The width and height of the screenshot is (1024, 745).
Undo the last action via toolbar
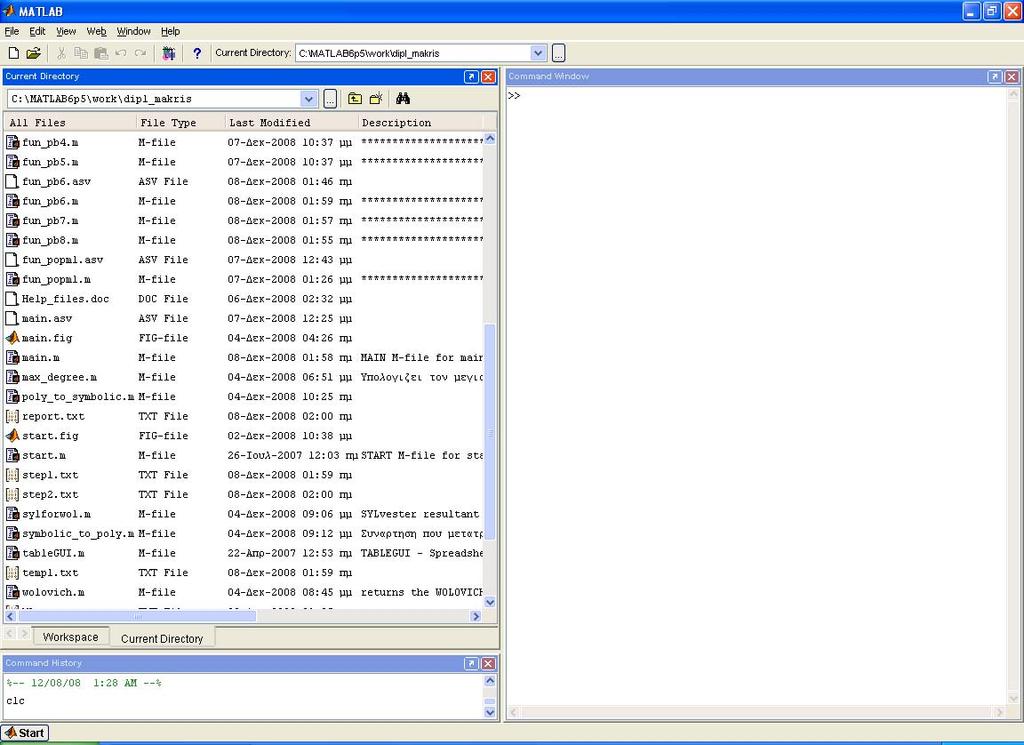(x=121, y=53)
